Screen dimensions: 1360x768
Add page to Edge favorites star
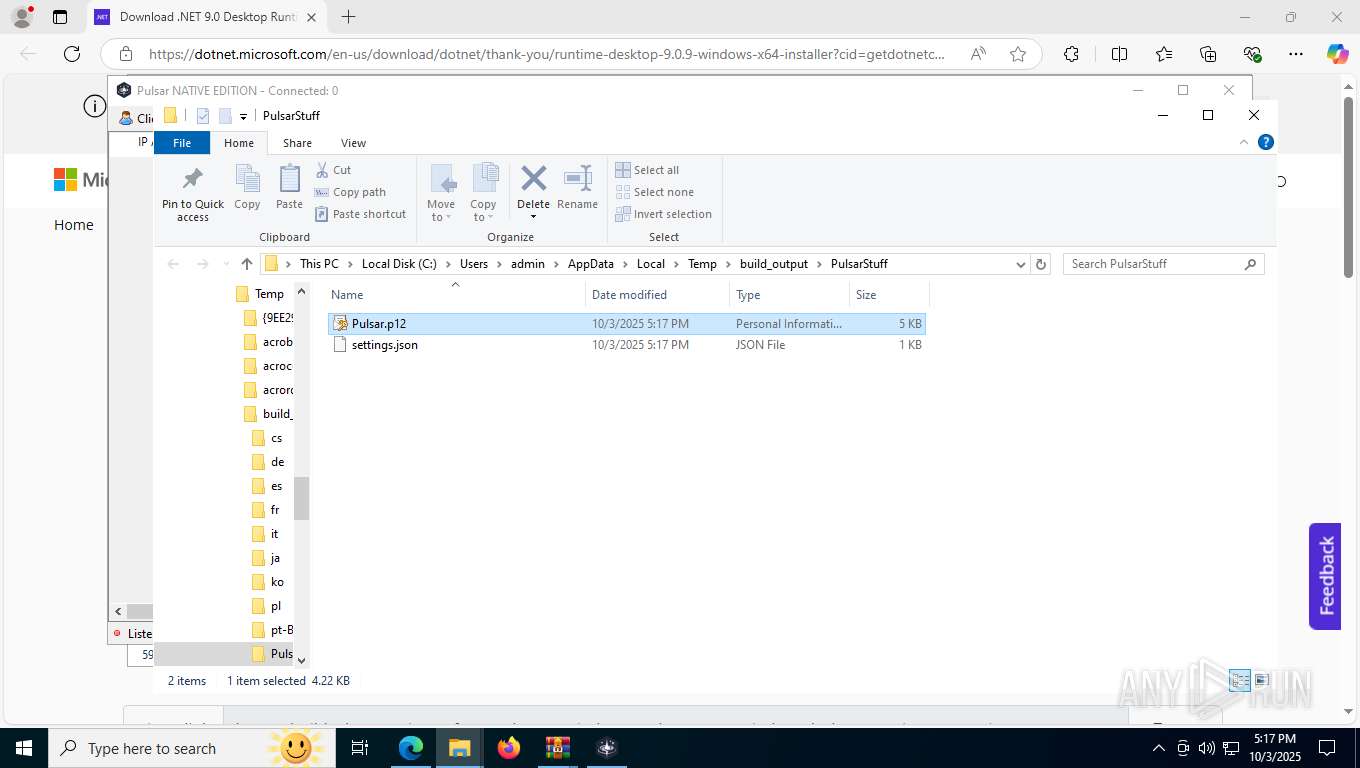pyautogui.click(x=1018, y=54)
